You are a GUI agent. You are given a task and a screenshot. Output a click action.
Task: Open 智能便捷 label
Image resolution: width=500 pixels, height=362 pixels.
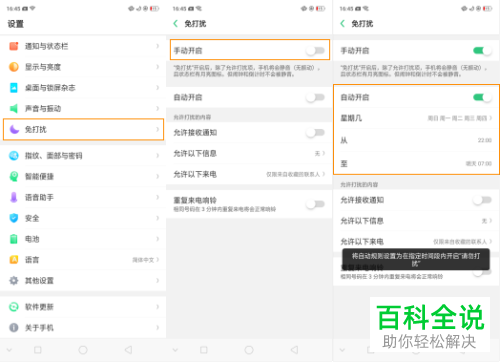coord(39,177)
